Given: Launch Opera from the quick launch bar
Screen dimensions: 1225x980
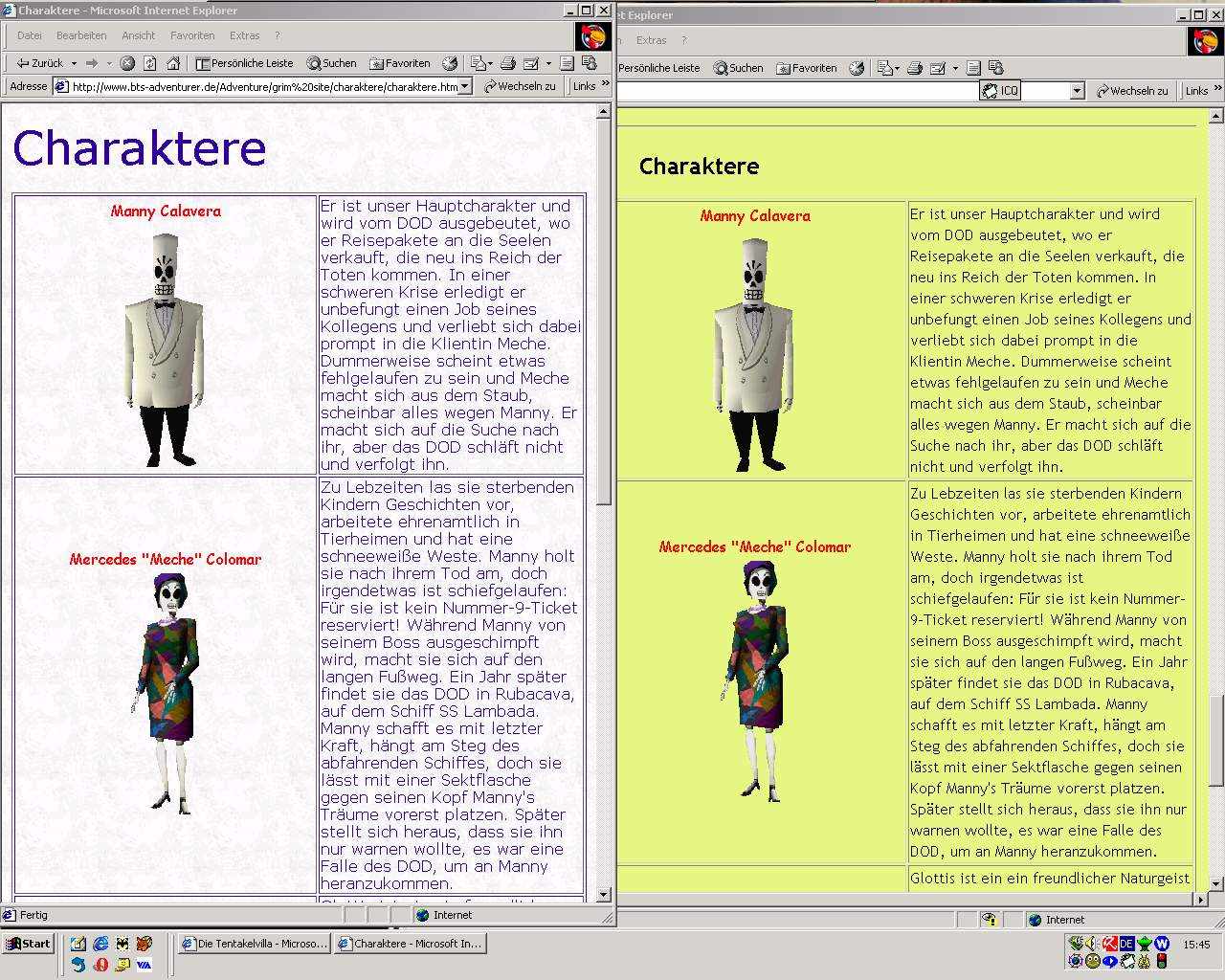Looking at the screenshot, I should [100, 965].
